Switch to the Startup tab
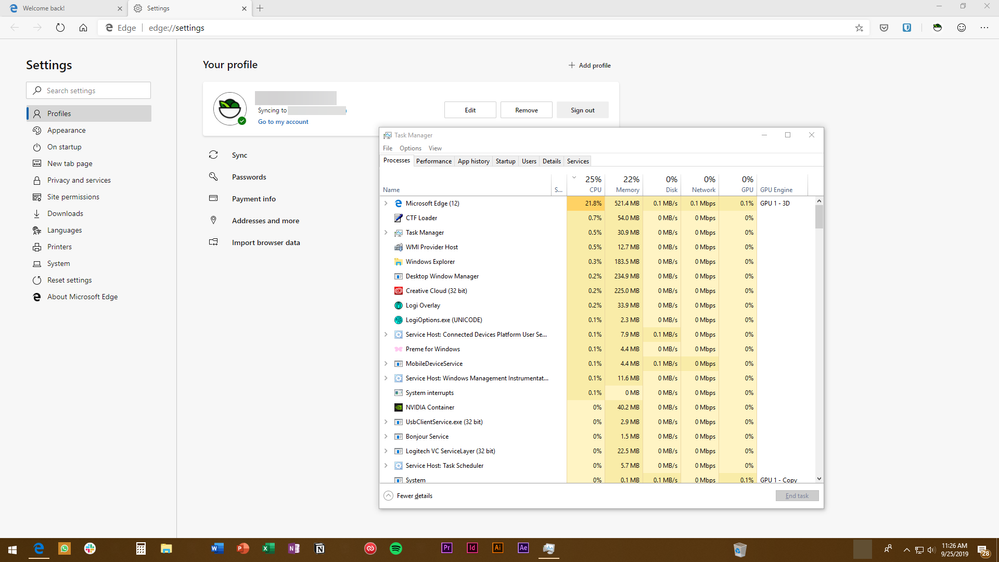This screenshot has width=999, height=562. pos(505,161)
